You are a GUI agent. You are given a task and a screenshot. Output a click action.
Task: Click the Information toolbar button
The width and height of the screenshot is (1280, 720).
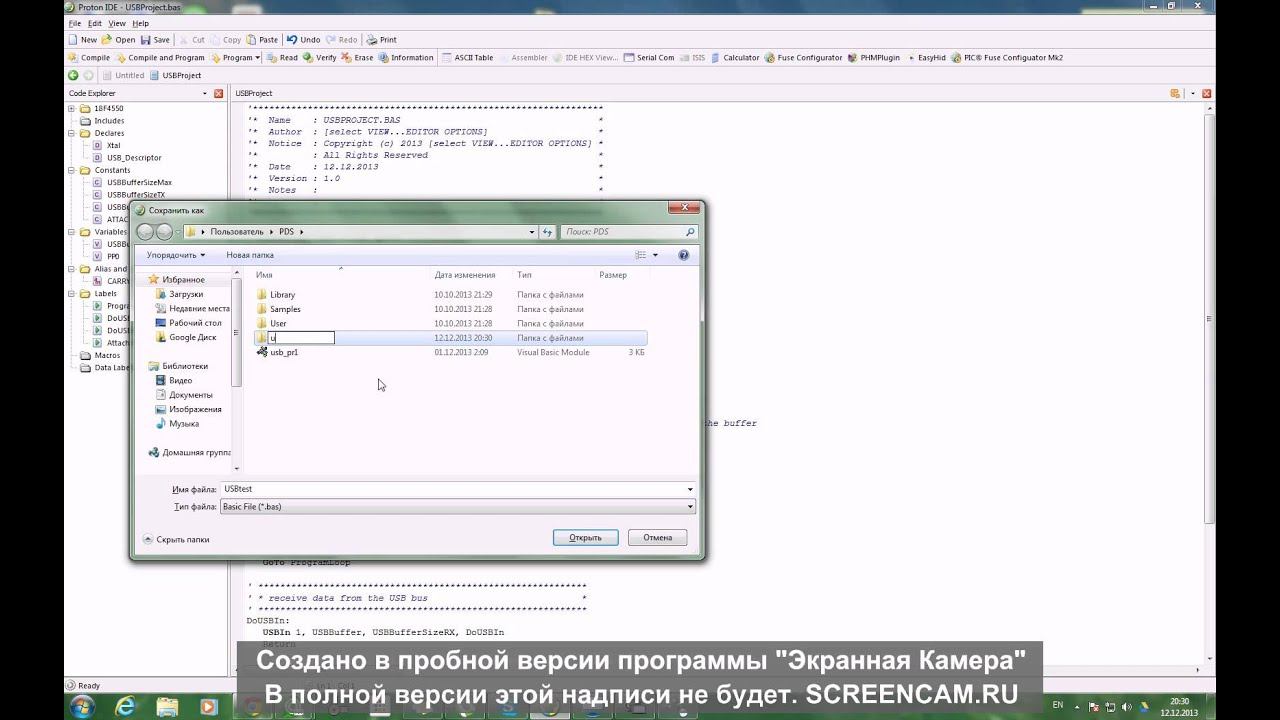(406, 58)
